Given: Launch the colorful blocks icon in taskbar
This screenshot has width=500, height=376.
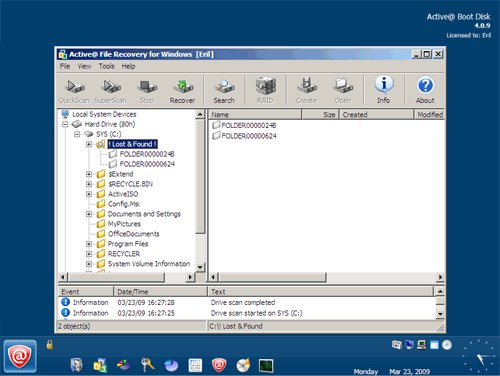Looking at the screenshot, I should [x=100, y=365].
